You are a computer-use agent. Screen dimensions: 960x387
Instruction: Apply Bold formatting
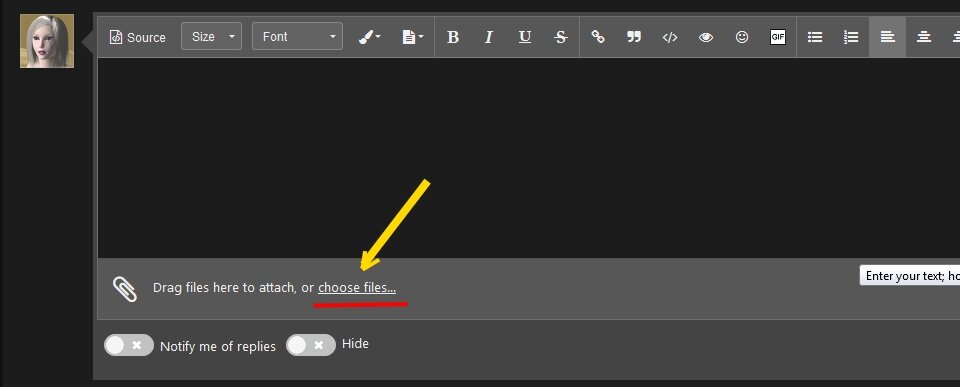click(x=452, y=37)
